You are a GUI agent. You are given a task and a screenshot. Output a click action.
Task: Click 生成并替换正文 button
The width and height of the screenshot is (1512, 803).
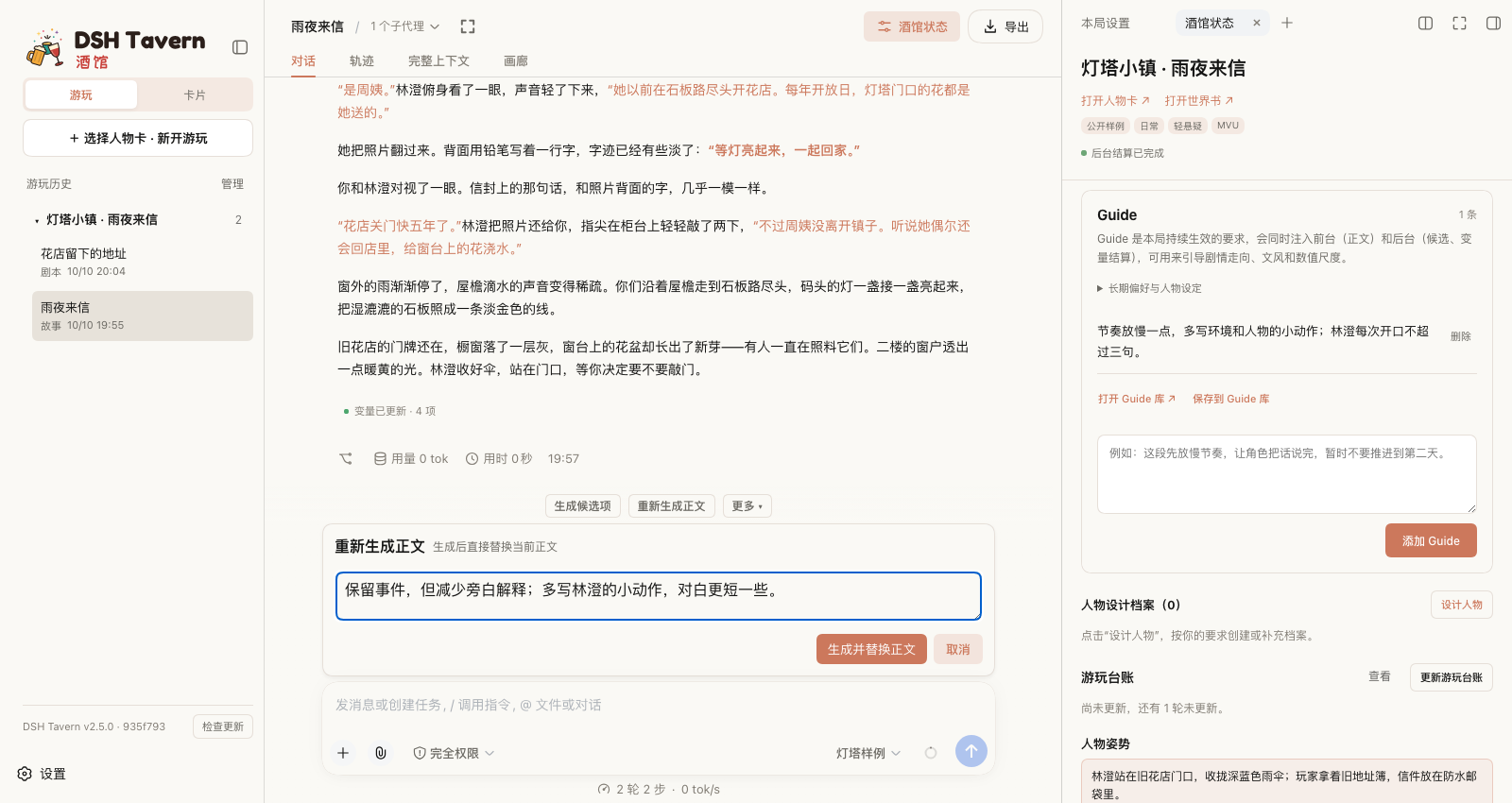[871, 649]
